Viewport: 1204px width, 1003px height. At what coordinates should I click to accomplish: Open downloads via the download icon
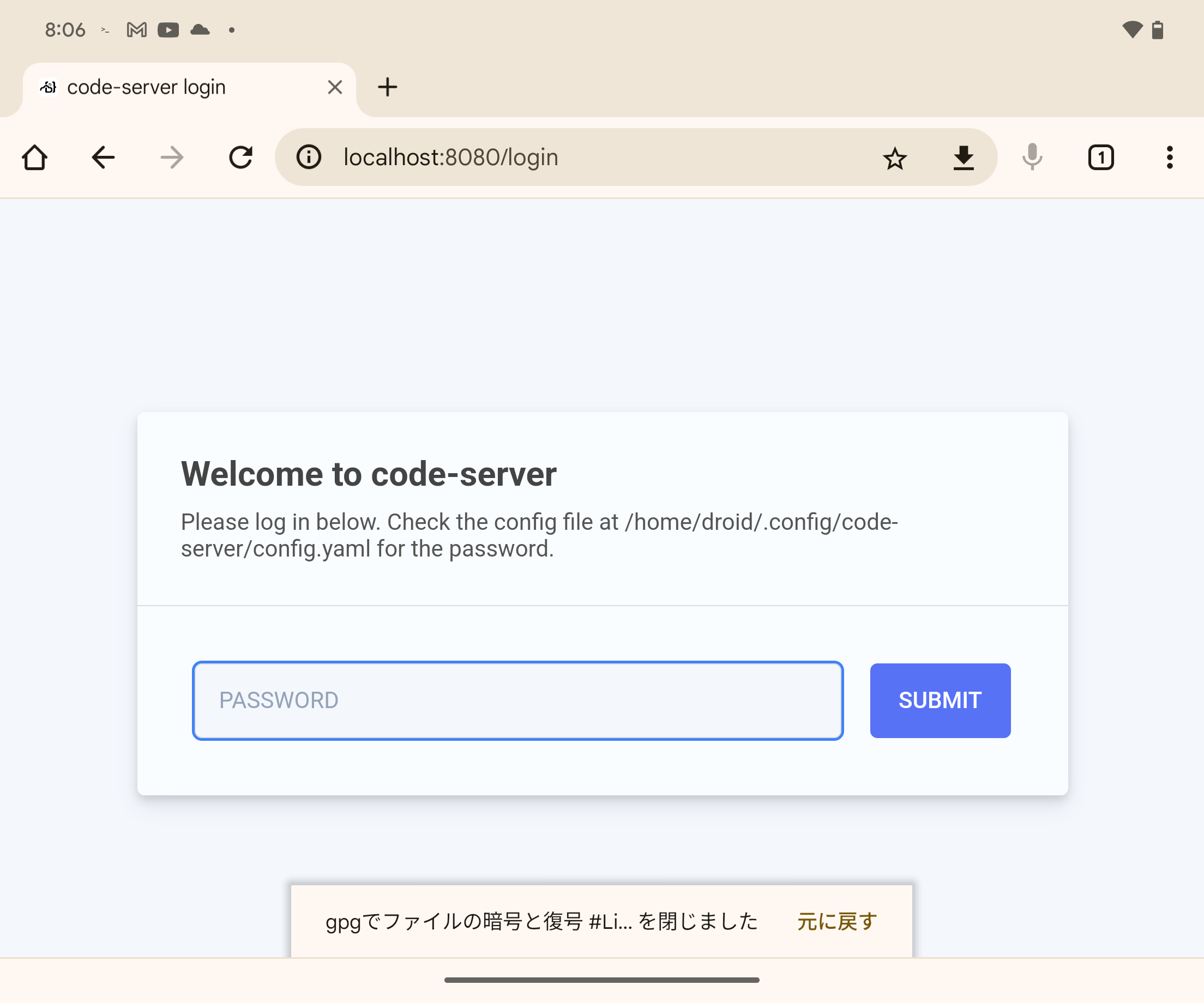point(963,157)
